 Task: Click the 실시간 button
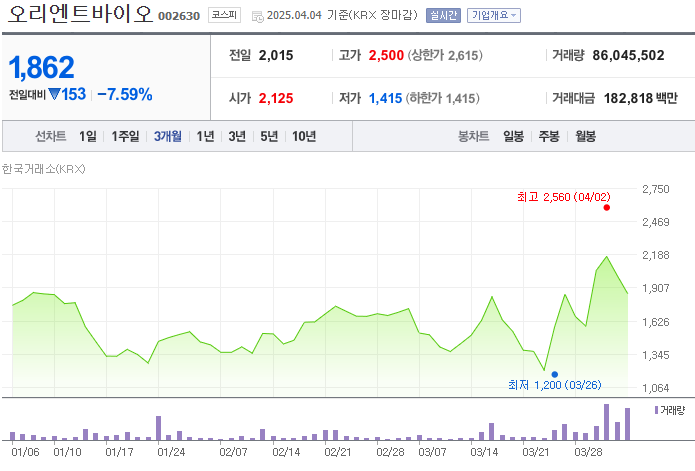pyautogui.click(x=443, y=16)
